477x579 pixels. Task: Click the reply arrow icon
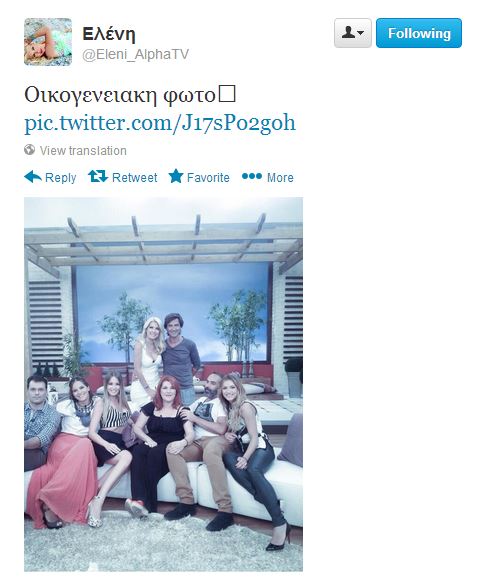click(x=33, y=177)
